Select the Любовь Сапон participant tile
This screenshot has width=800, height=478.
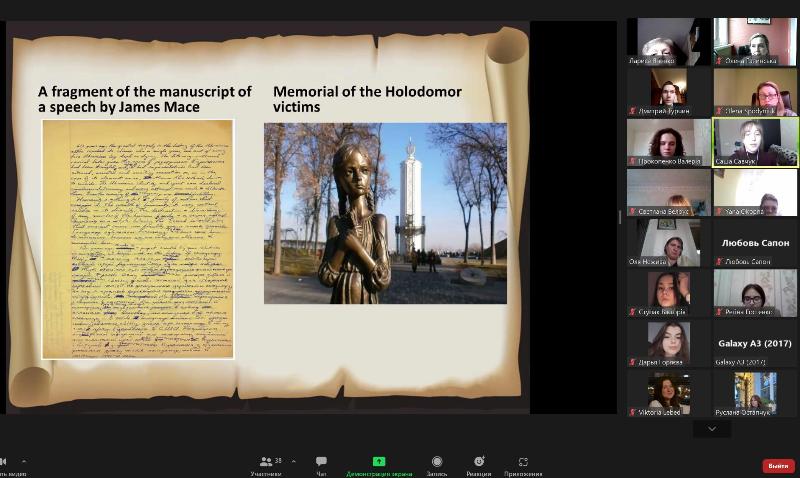[x=755, y=243]
